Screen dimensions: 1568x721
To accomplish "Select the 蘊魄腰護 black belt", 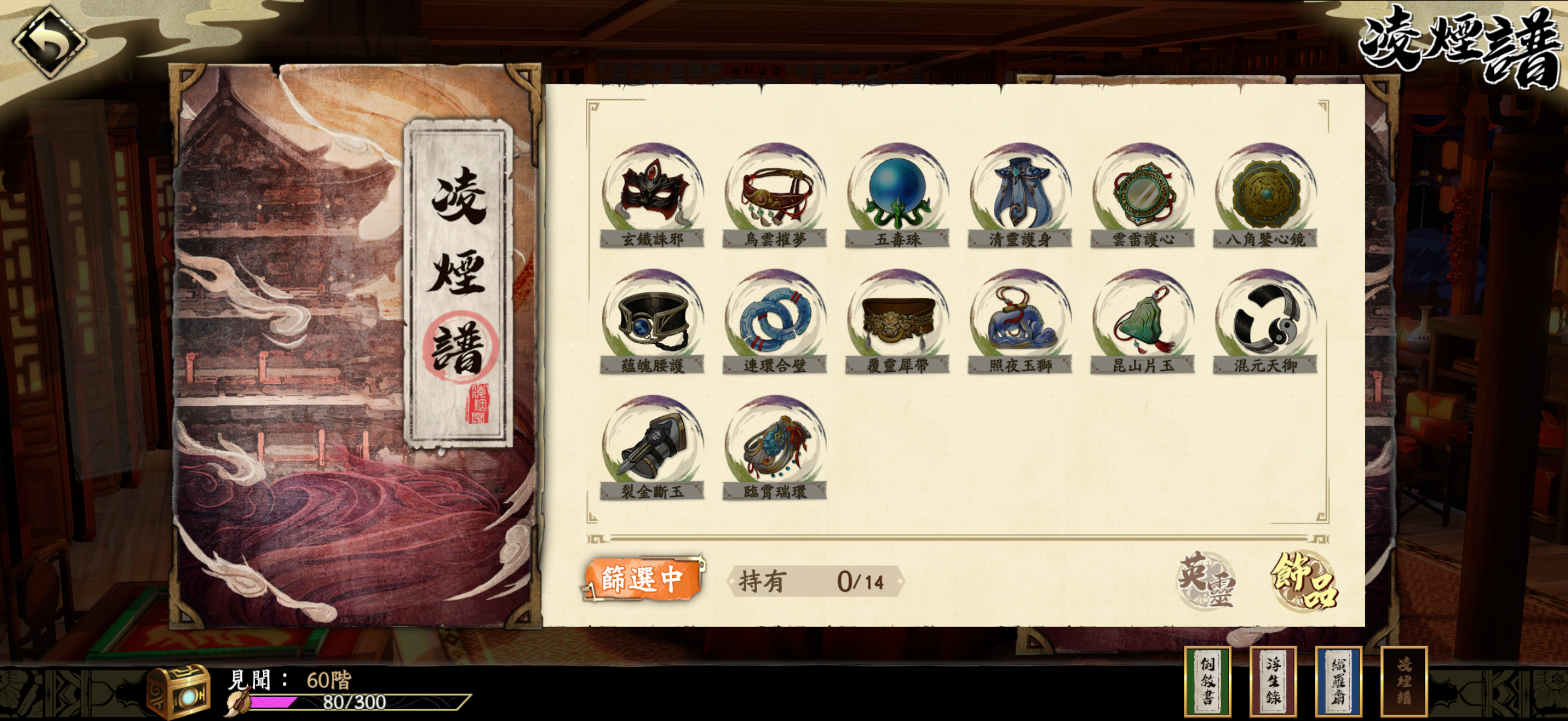I will point(652,321).
